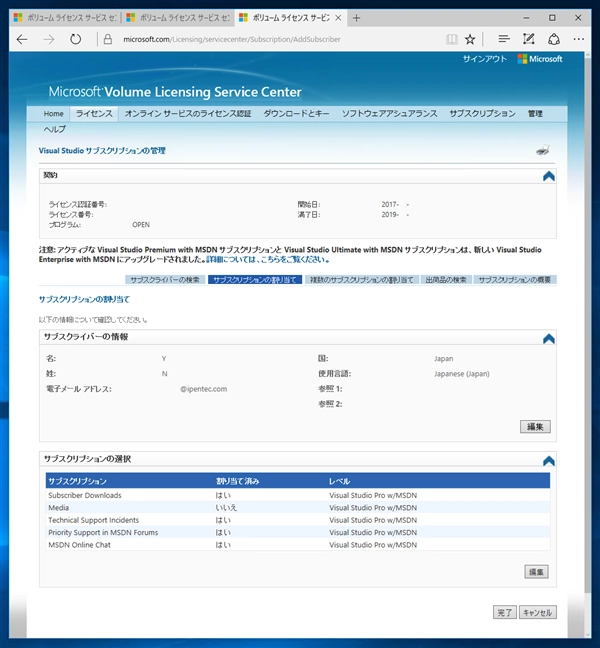Click the share icon in toolbar

[554, 39]
